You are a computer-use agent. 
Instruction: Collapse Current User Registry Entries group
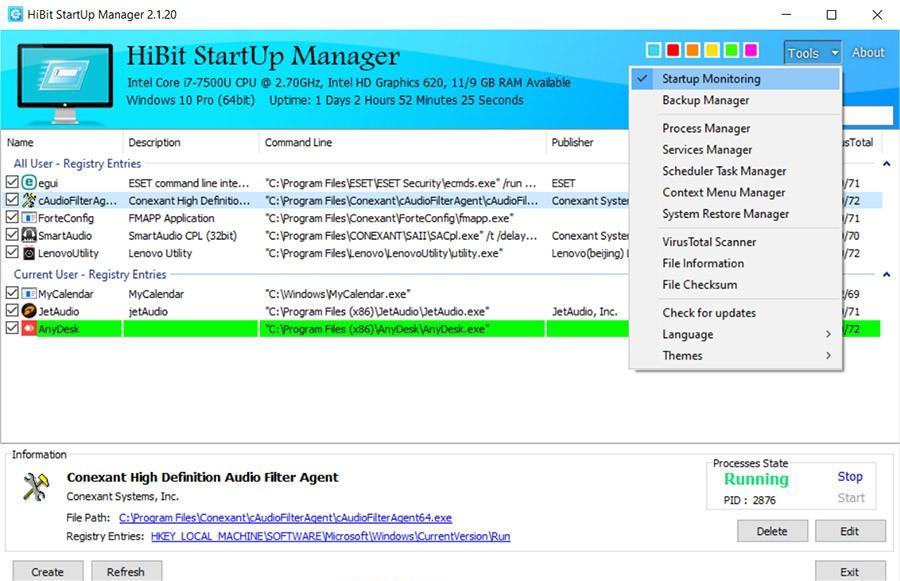point(886,275)
